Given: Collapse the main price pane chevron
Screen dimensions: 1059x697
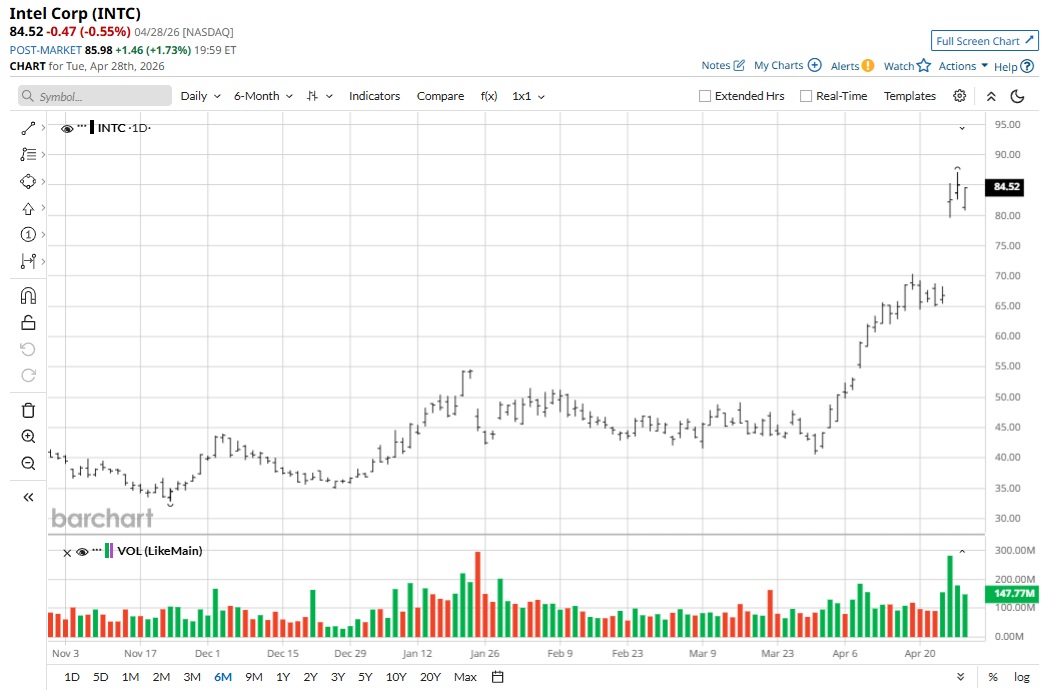Looking at the screenshot, I should (x=962, y=128).
